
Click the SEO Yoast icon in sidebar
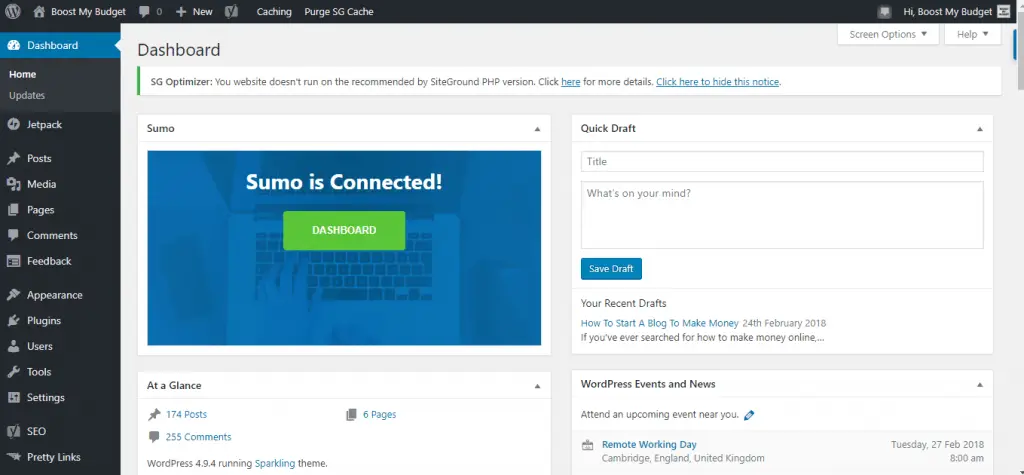(x=14, y=431)
